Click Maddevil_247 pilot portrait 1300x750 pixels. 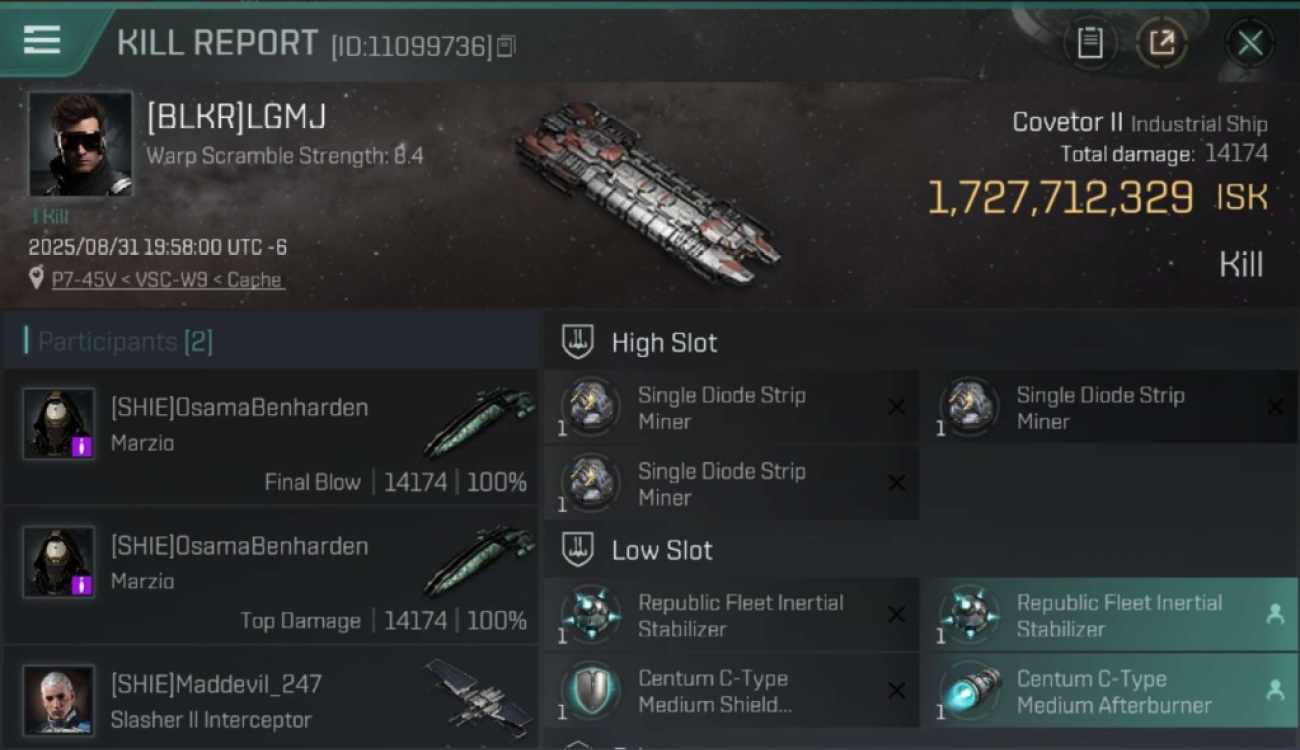(x=59, y=700)
